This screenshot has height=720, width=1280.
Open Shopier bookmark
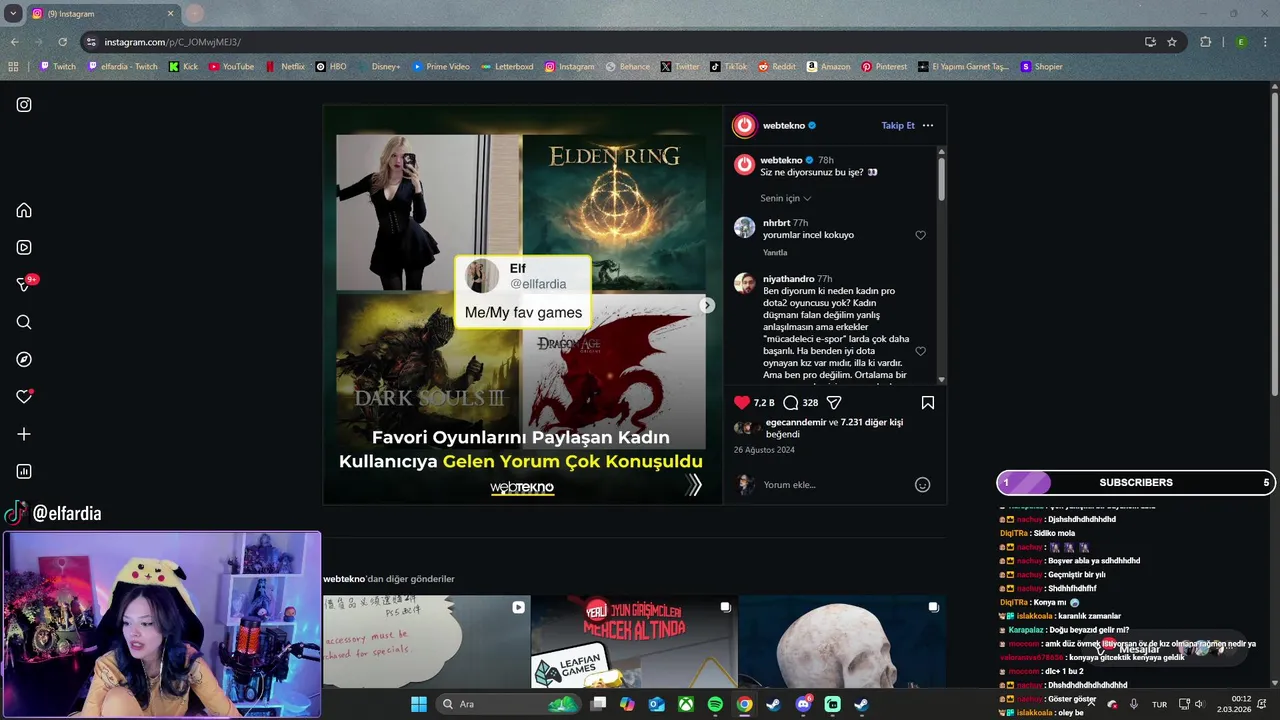(x=1041, y=67)
